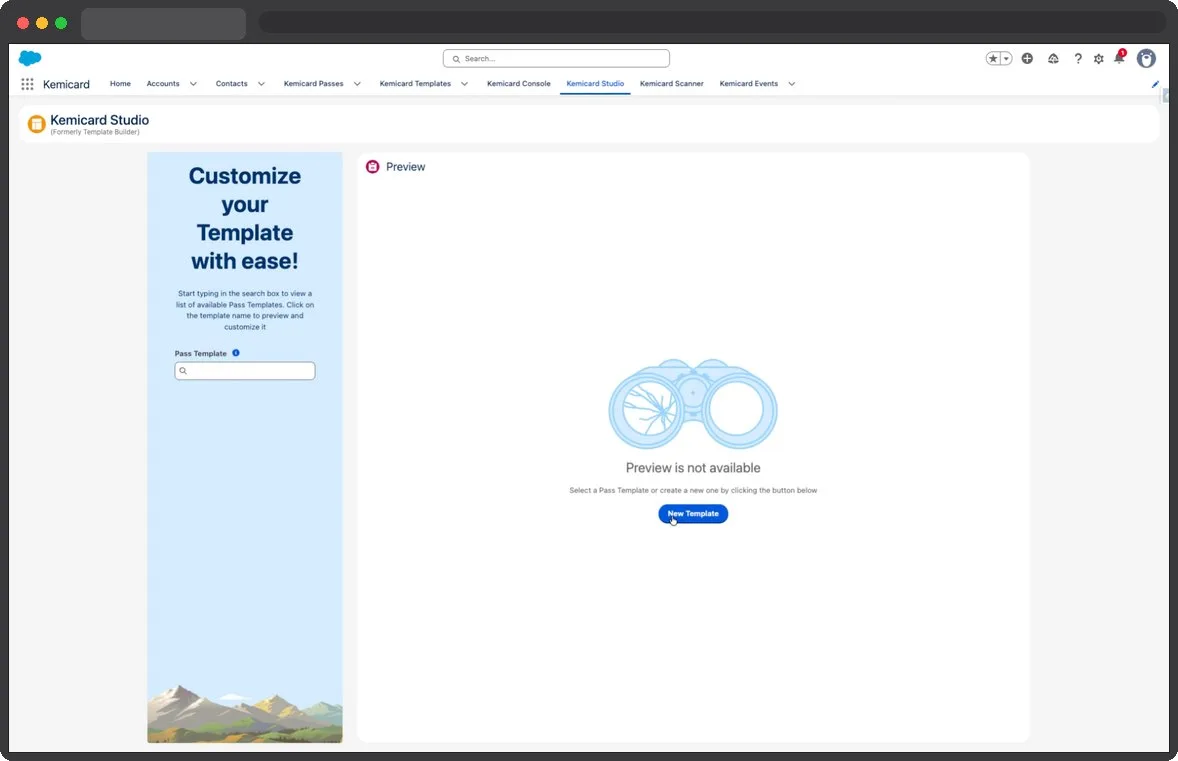Open the Help question mark icon
This screenshot has width=1178, height=761.
1078,59
